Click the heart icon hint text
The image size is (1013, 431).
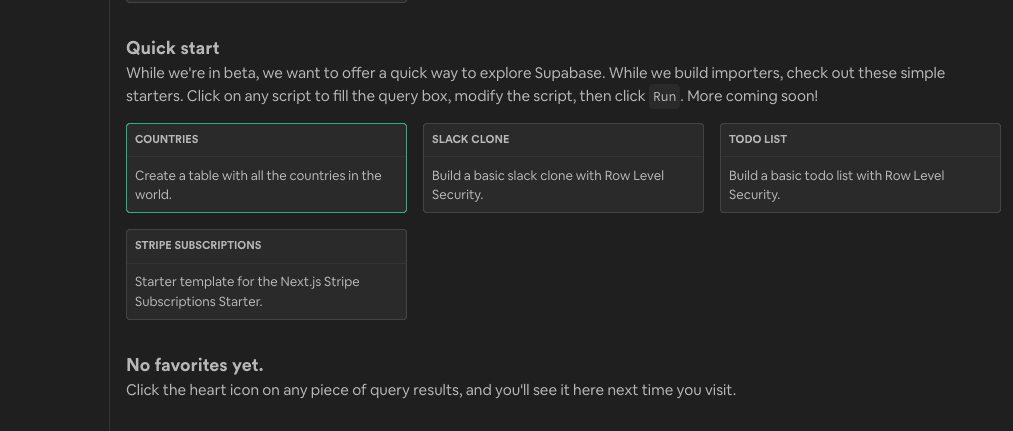[430, 390]
